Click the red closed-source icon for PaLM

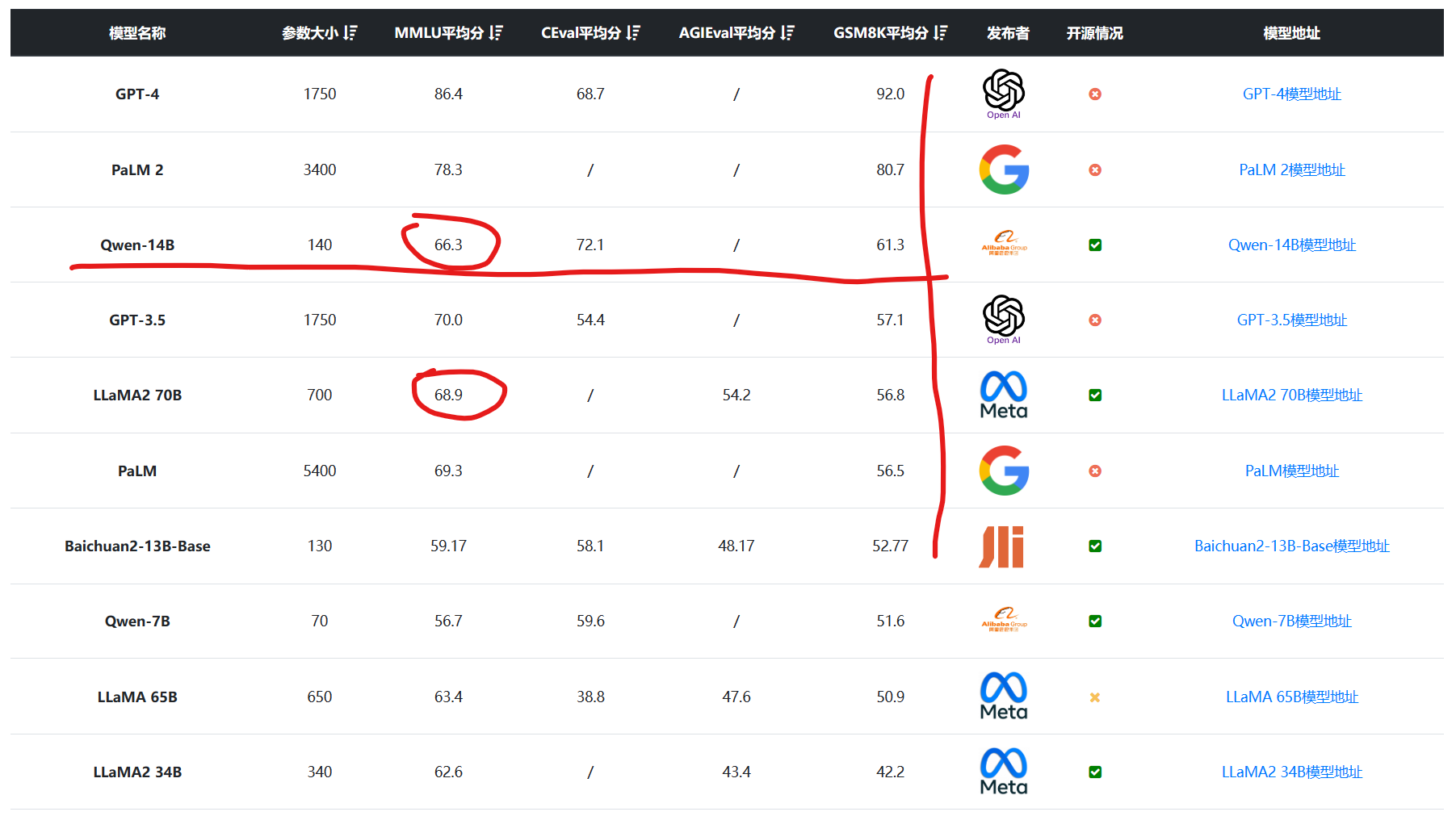click(1095, 471)
